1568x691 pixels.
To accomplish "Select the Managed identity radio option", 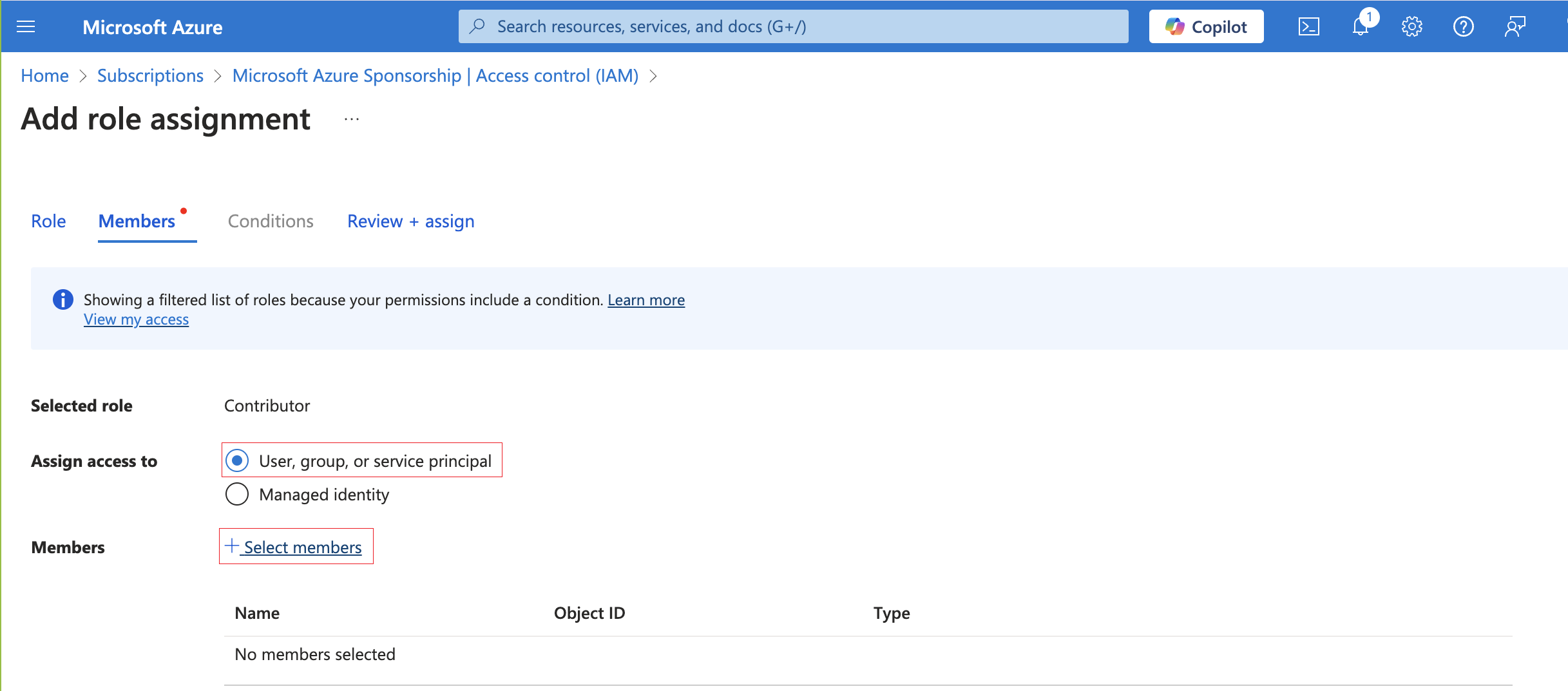I will click(x=237, y=494).
